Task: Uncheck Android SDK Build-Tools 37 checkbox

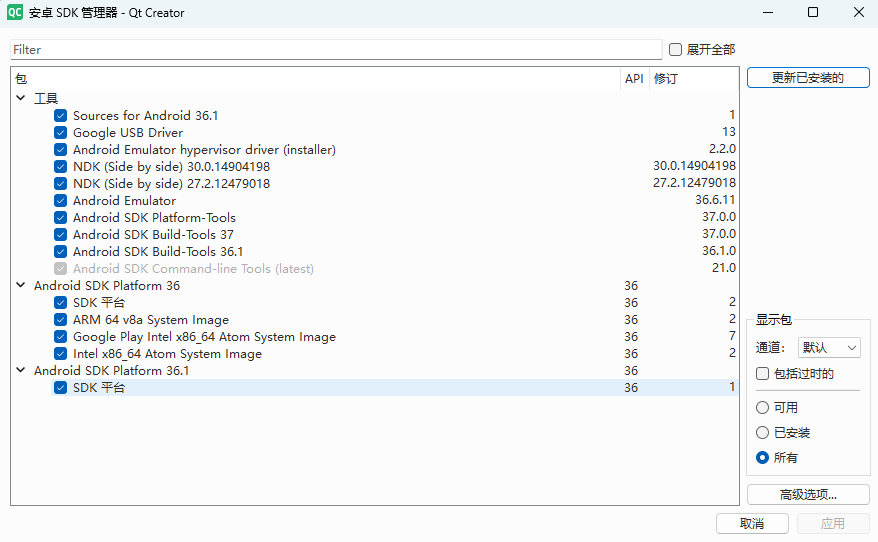Action: 60,235
